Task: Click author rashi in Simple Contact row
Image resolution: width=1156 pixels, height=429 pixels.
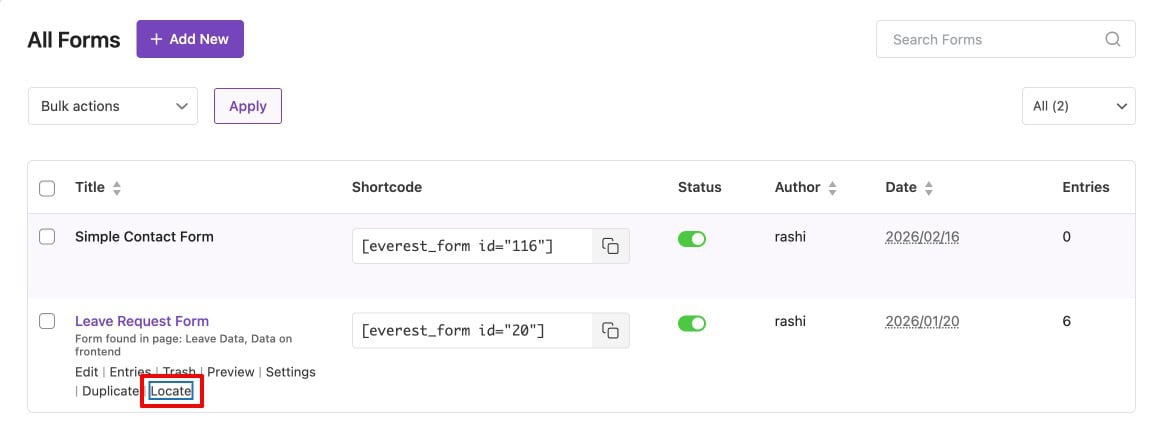Action: pyautogui.click(x=790, y=237)
